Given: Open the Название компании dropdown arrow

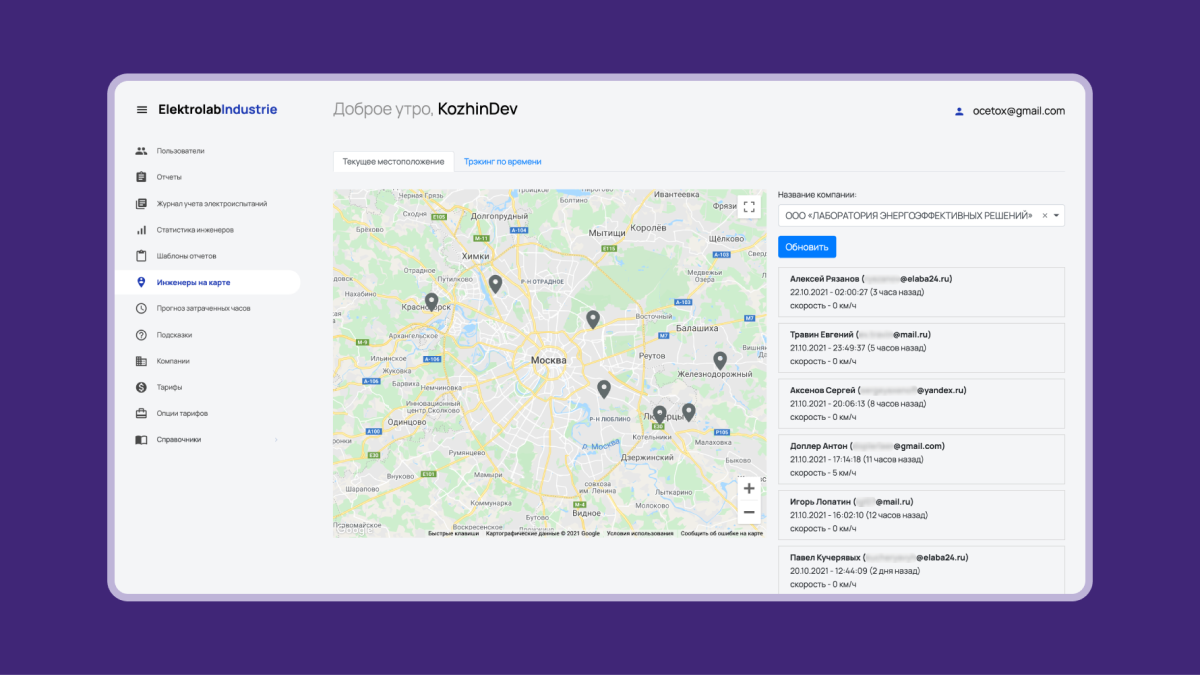Looking at the screenshot, I should (x=1056, y=215).
